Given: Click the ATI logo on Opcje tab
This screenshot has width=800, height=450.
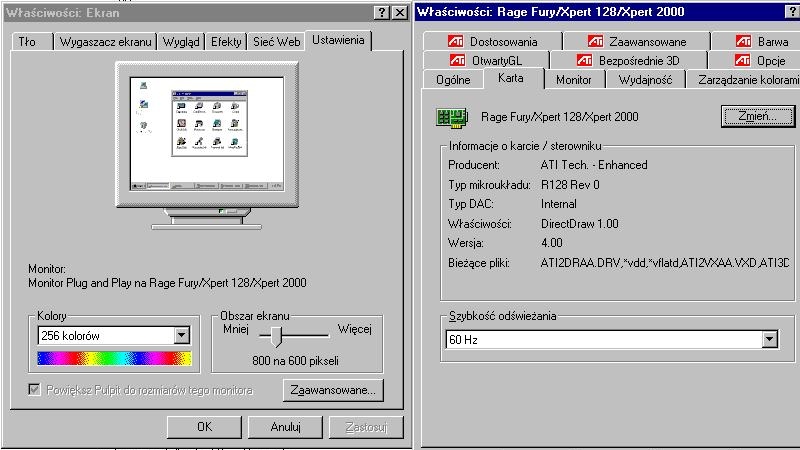Looking at the screenshot, I should (742, 61).
